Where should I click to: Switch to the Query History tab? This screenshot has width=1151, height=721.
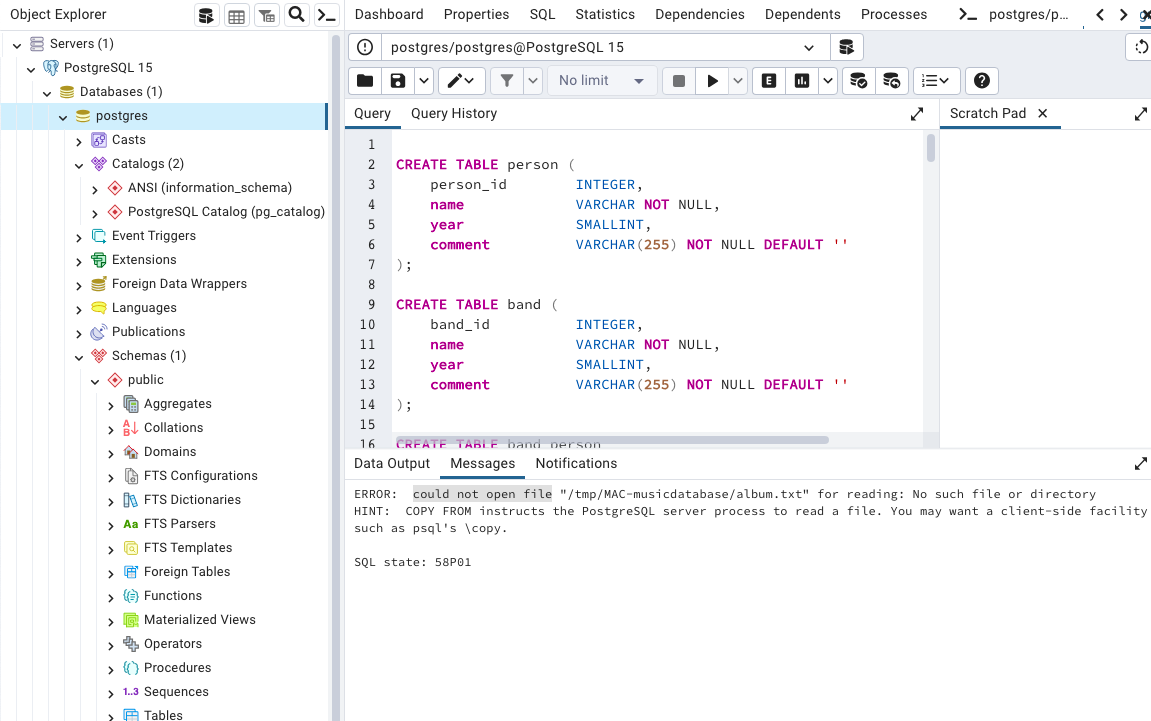click(x=453, y=113)
